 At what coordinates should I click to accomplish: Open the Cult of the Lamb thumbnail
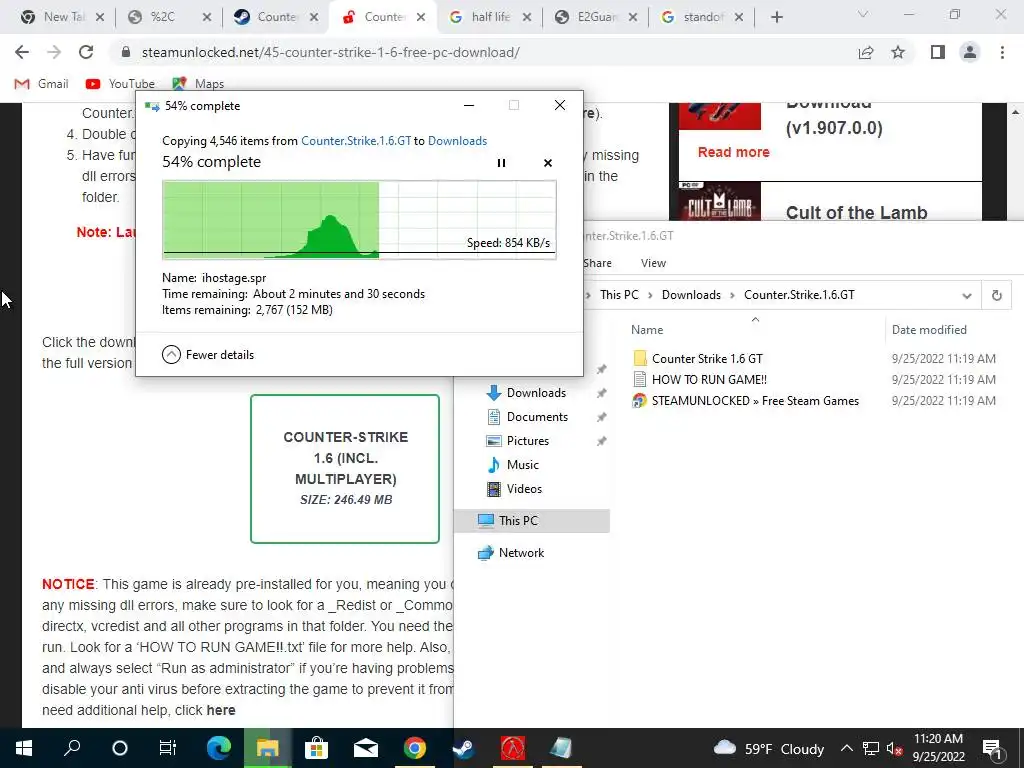[720, 202]
